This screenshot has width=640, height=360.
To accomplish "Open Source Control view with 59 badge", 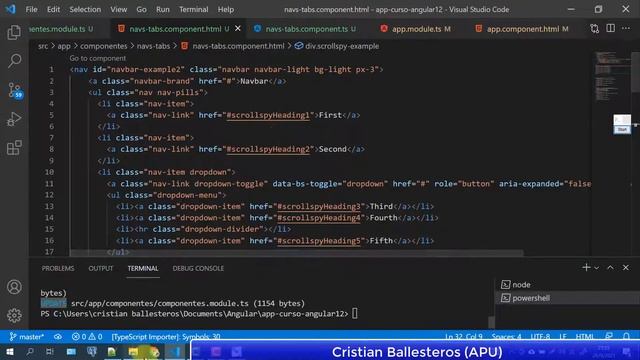I will click(15, 90).
